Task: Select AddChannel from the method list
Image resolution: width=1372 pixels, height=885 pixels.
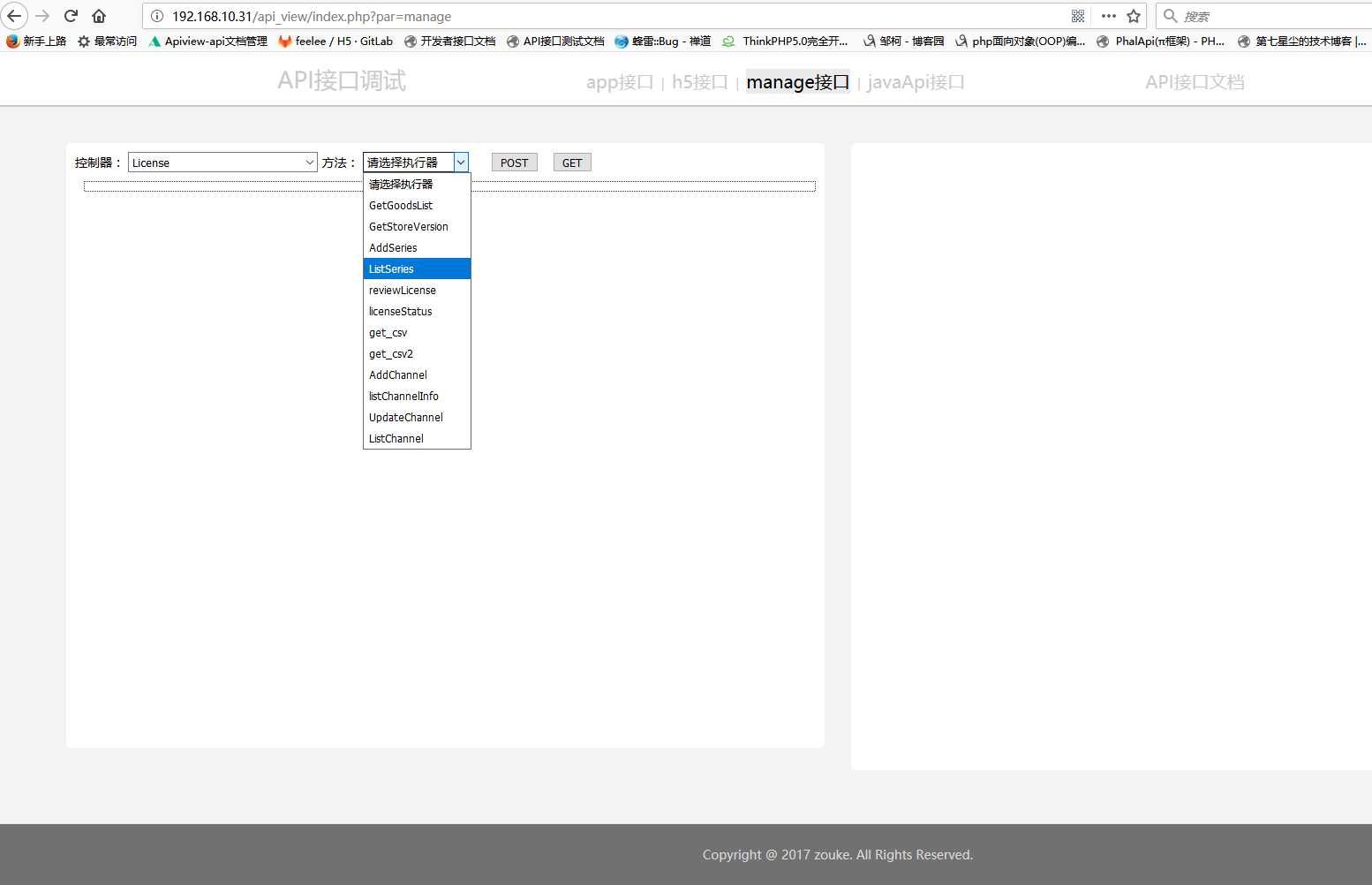Action: (417, 374)
